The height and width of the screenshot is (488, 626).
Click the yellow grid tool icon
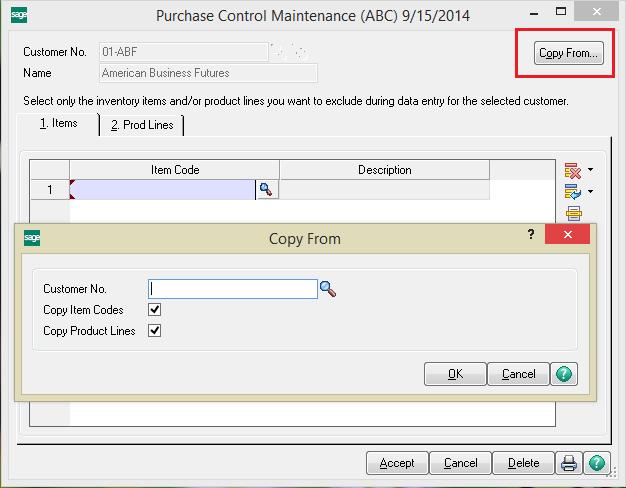[573, 212]
